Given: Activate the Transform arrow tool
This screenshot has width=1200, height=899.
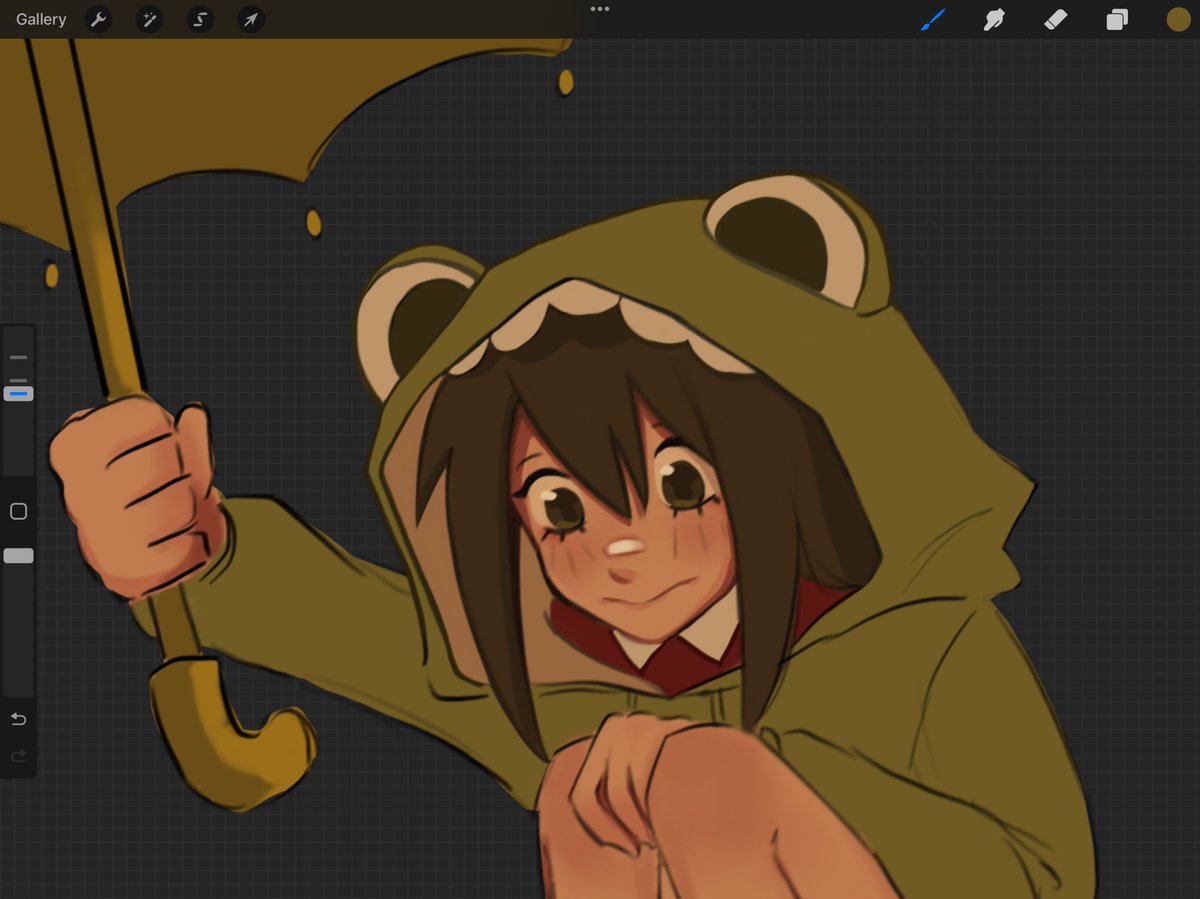Looking at the screenshot, I should [251, 19].
